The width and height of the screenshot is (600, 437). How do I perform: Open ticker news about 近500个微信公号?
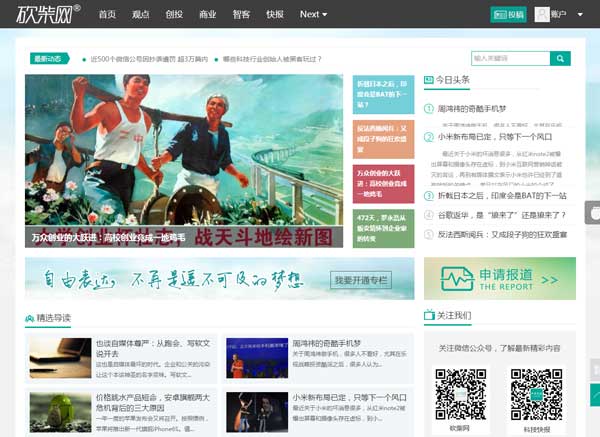149,59
